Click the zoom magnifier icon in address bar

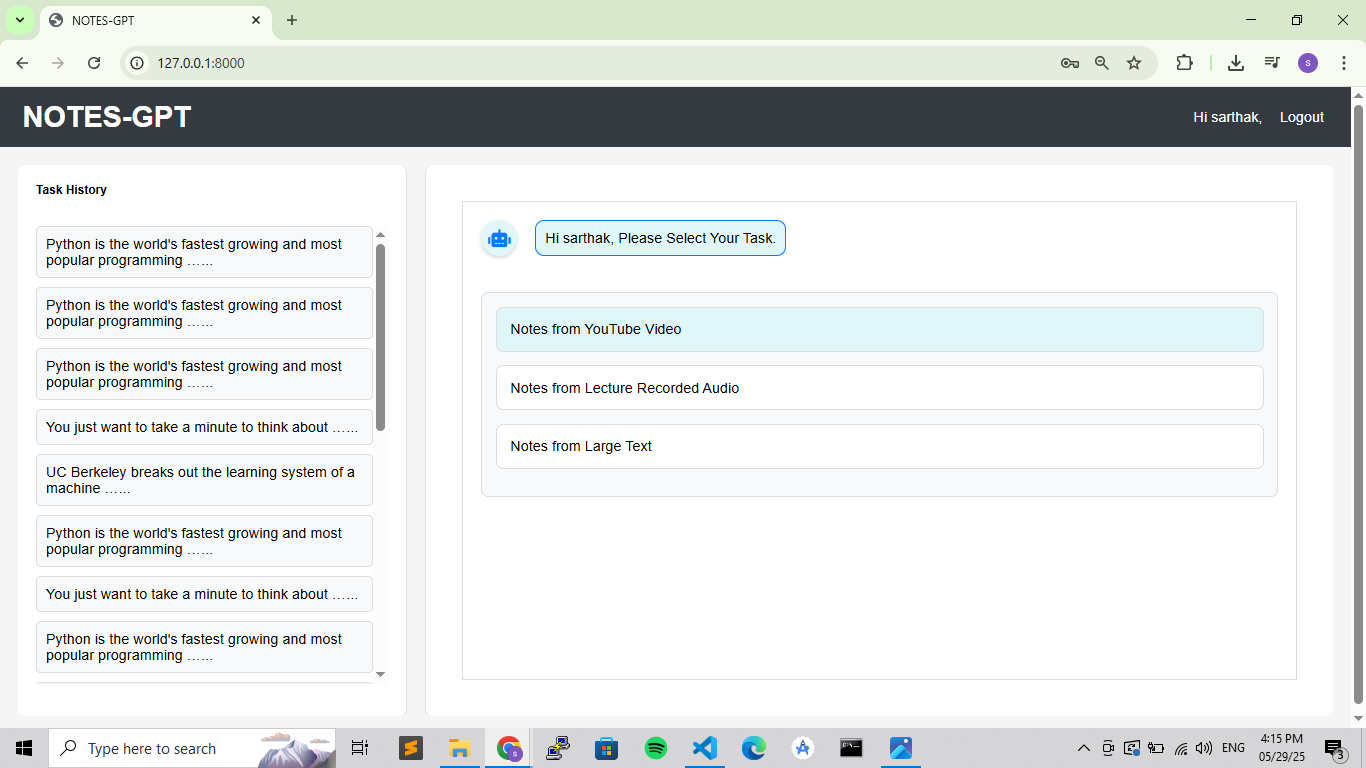1101,63
